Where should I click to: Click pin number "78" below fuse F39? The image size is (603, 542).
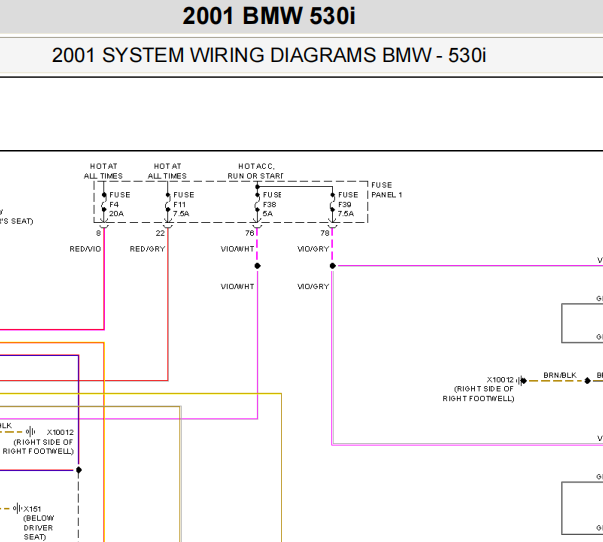pos(325,233)
